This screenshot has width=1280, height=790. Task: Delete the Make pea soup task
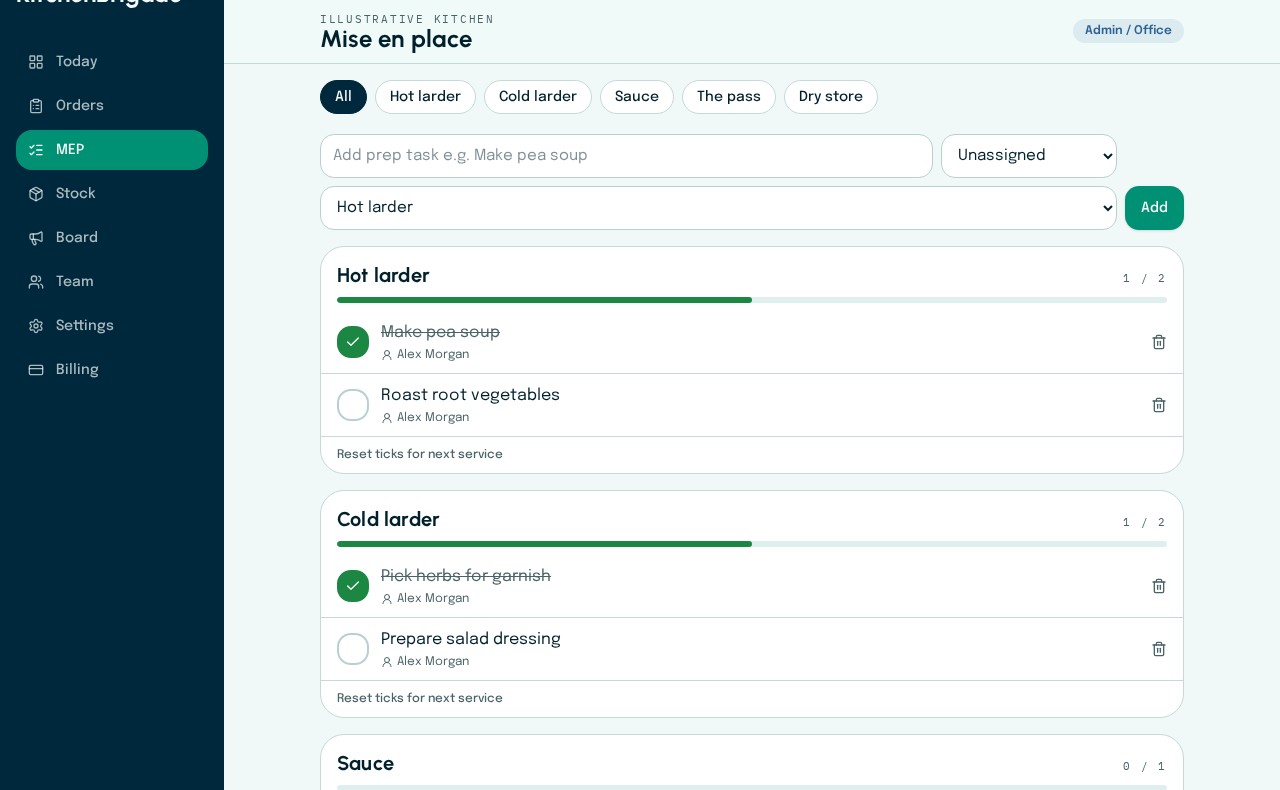tap(1159, 342)
